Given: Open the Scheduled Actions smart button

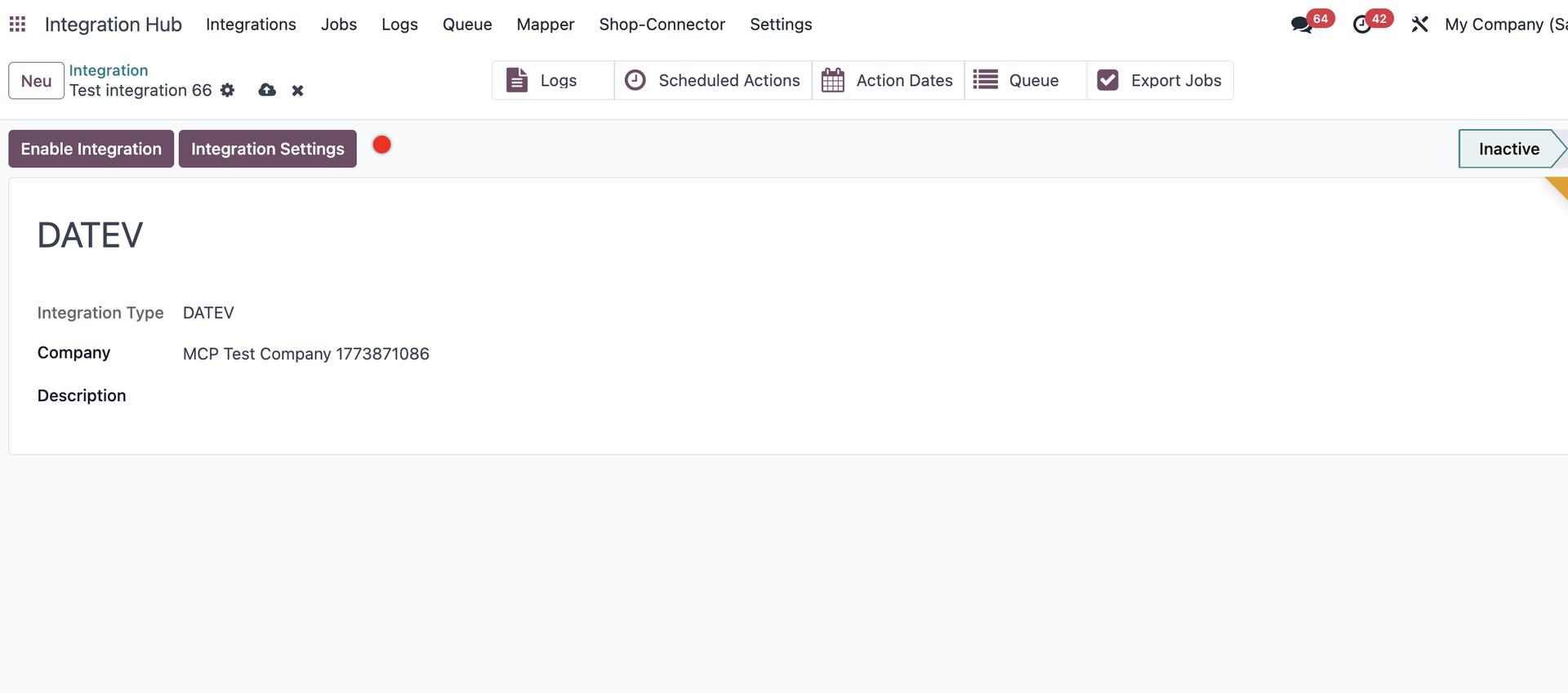Looking at the screenshot, I should coord(713,80).
